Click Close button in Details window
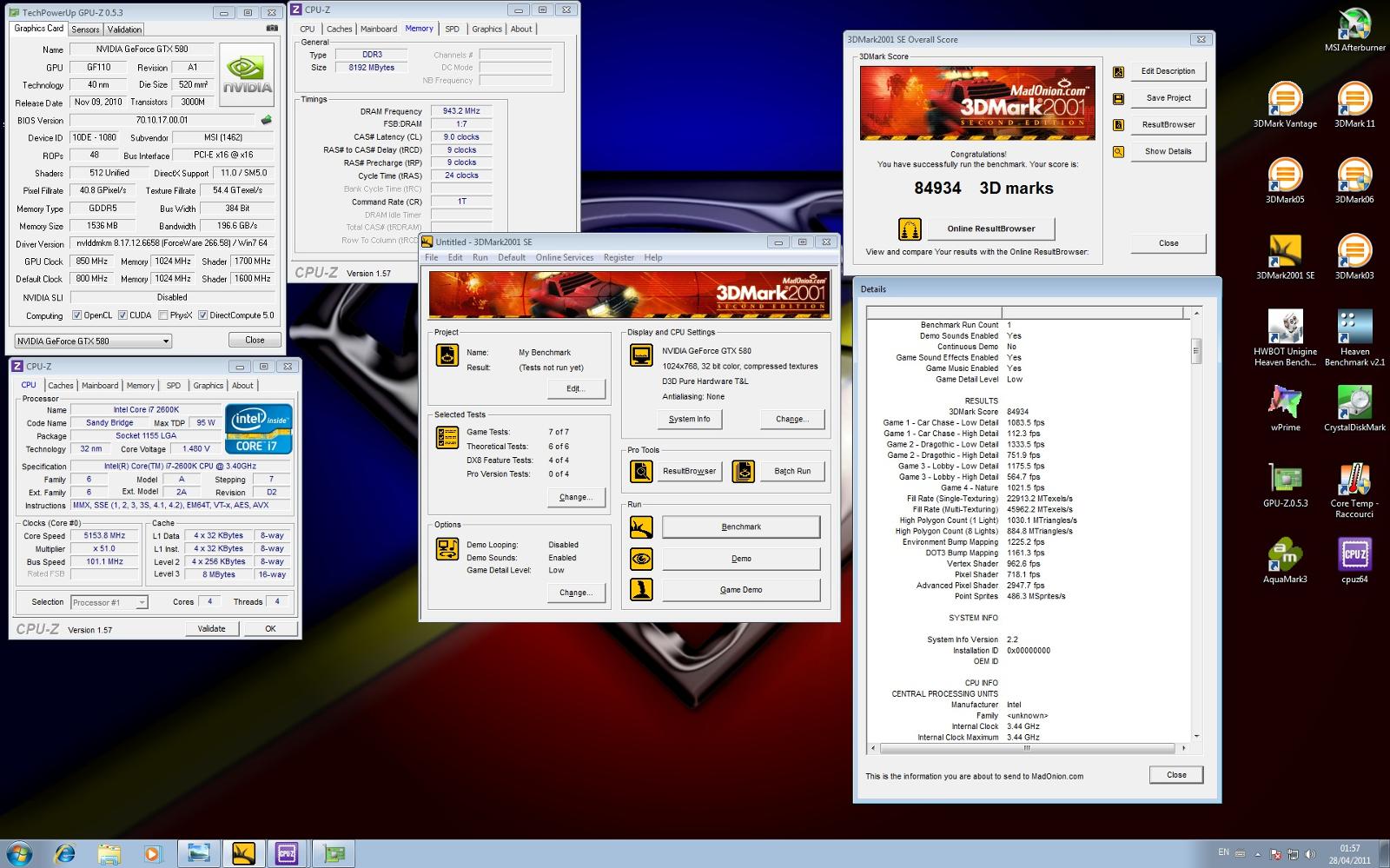The height and width of the screenshot is (868, 1390). pos(1176,774)
